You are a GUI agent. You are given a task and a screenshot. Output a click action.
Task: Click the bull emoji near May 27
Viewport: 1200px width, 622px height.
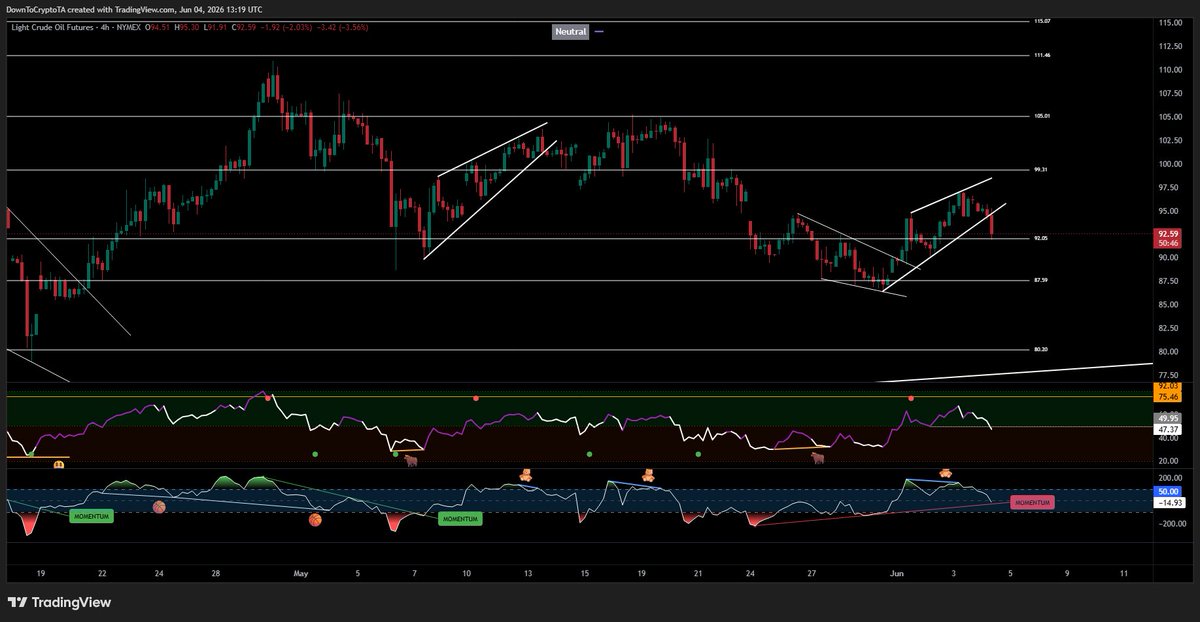tap(818, 457)
